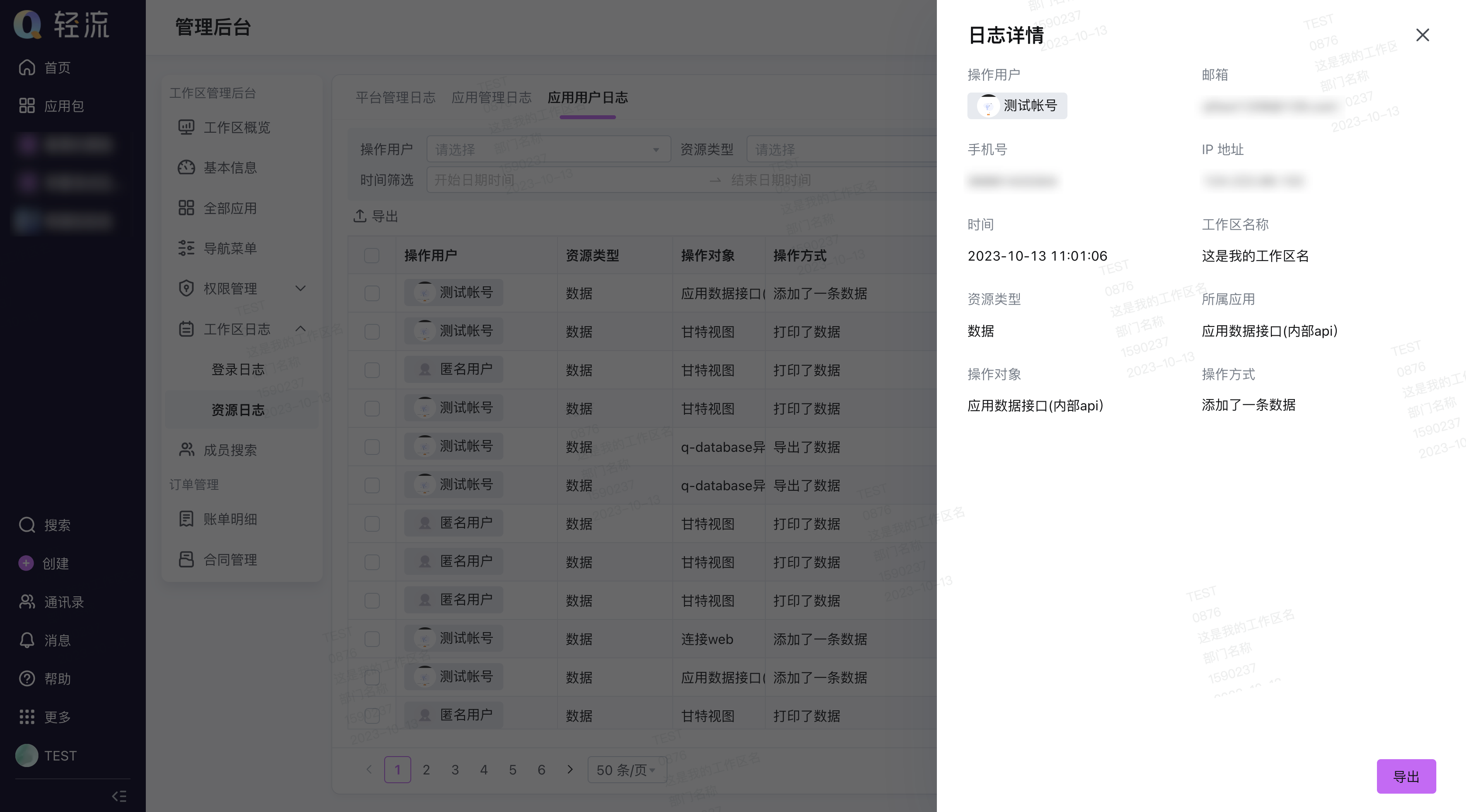Go to previous page with left arrow
Screen dimensions: 1466x812
coord(369,769)
